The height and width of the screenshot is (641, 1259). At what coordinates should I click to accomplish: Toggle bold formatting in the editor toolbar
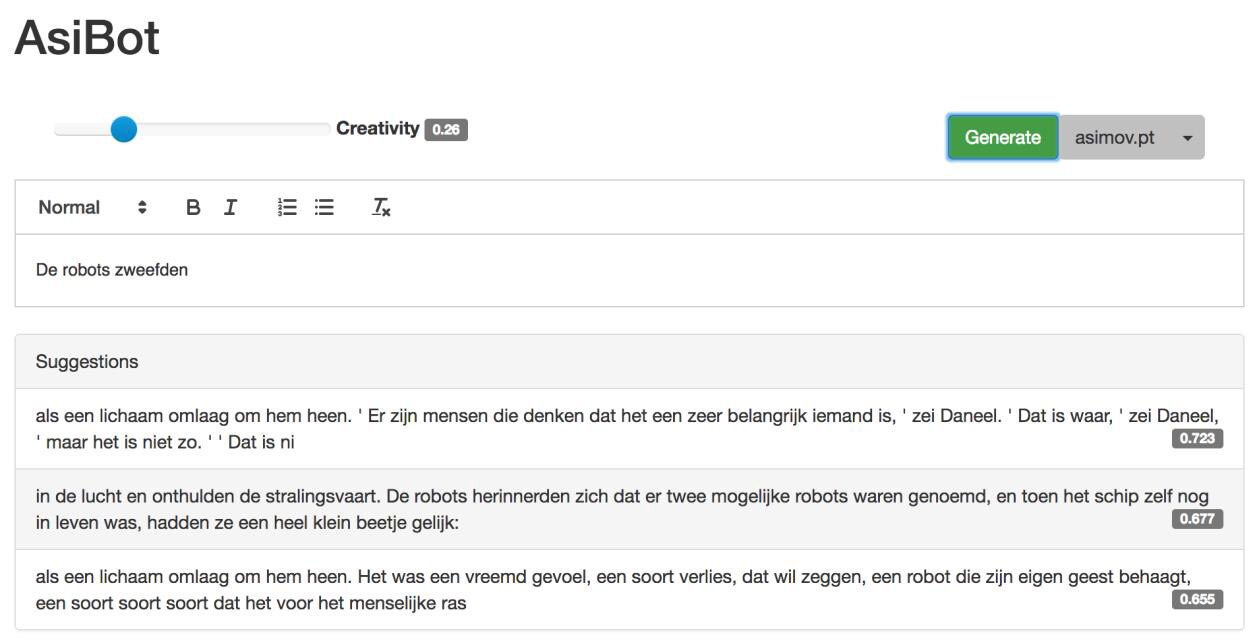193,207
